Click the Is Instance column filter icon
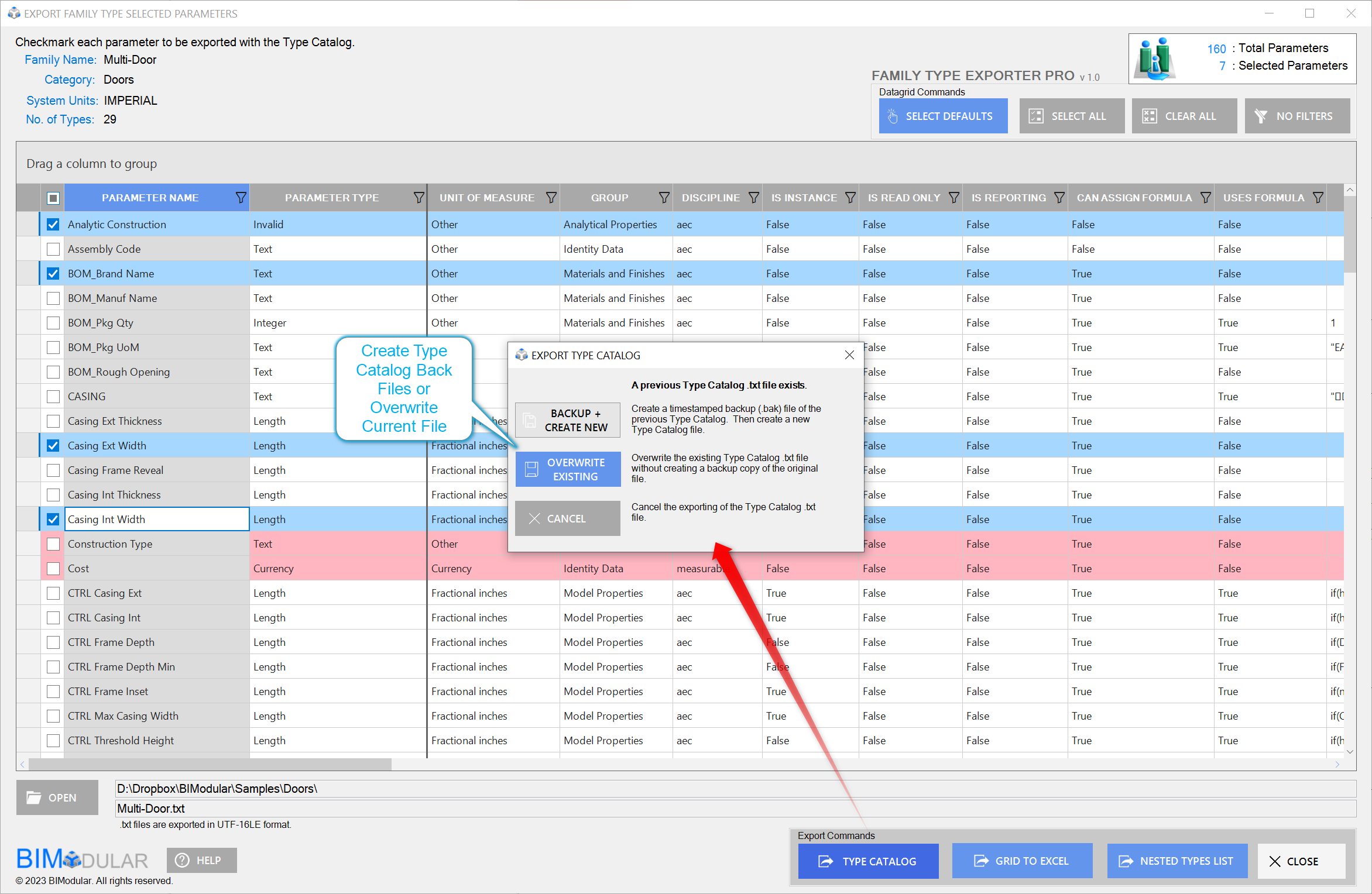 (x=850, y=198)
